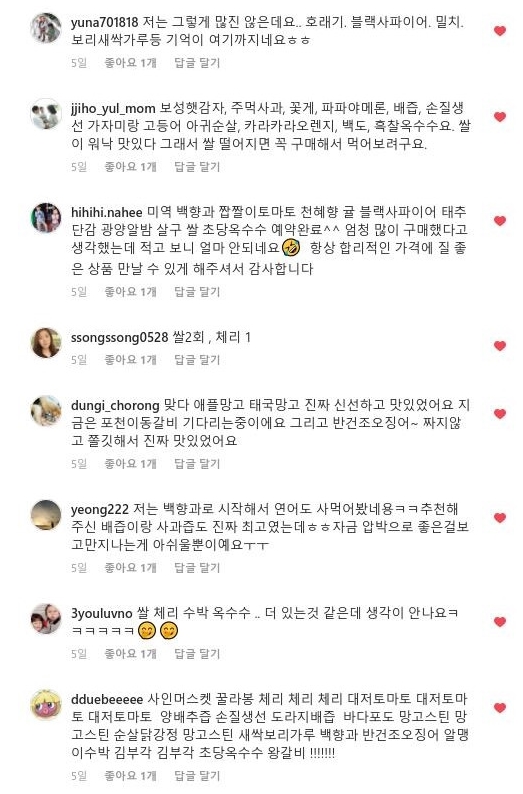View 좋아요 1개 under dduebeeeee's comment

pos(130,775)
